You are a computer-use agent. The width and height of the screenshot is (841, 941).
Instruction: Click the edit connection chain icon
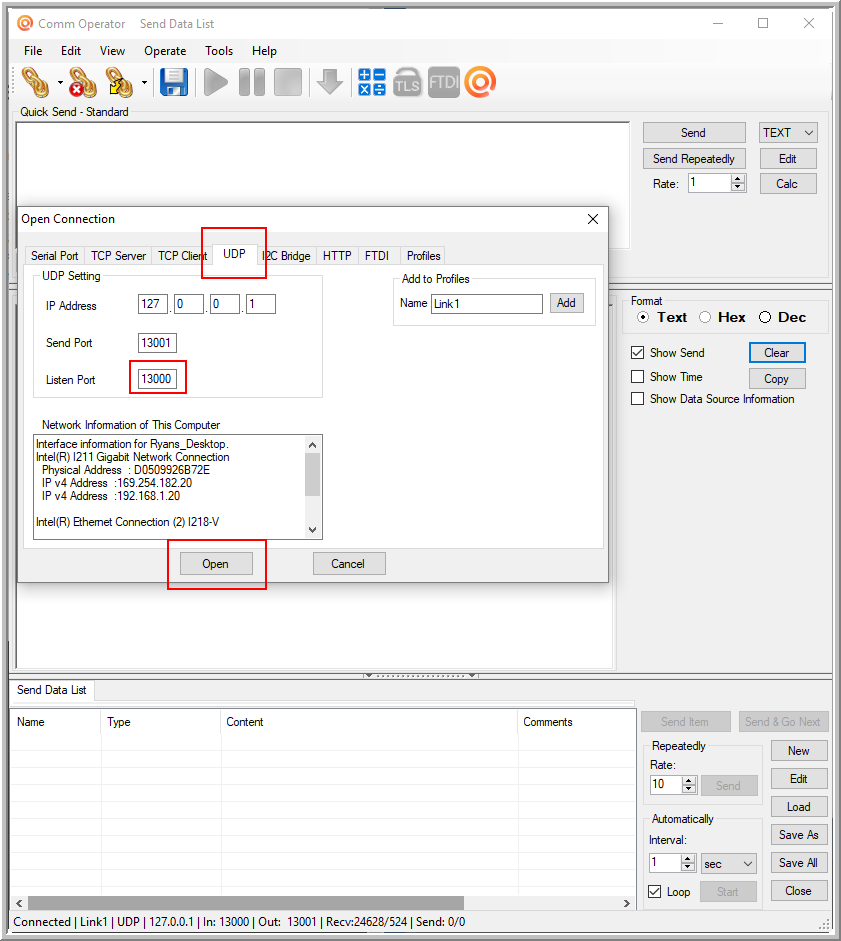119,82
